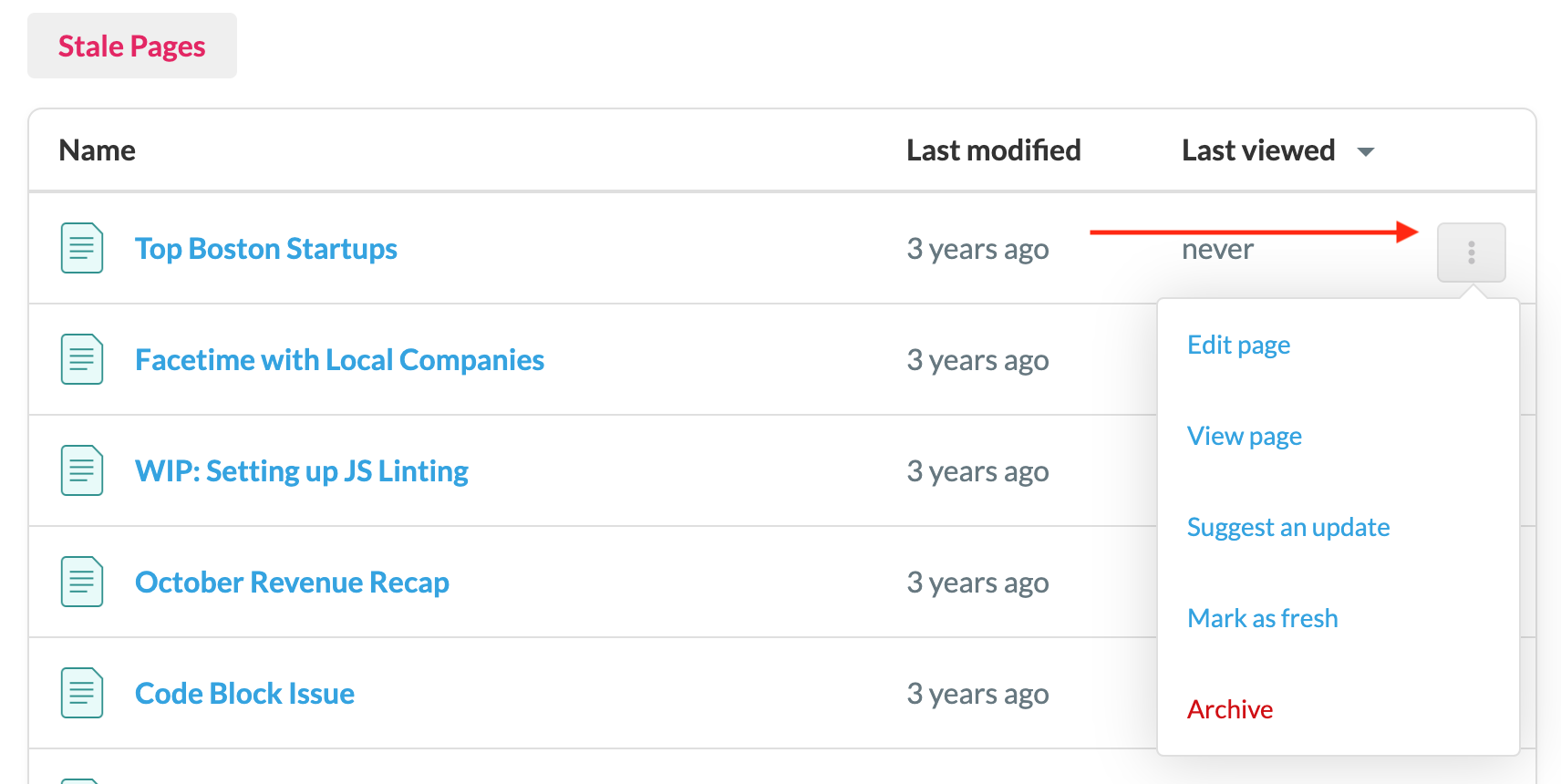This screenshot has width=1561, height=784.
Task: Sort the table by Last modified column
Action: pos(993,150)
